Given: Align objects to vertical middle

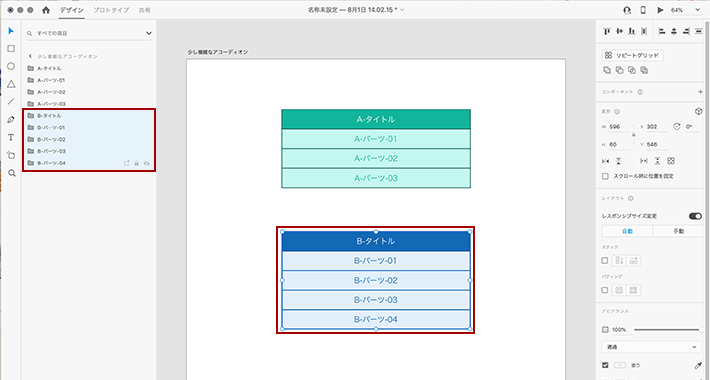Looking at the screenshot, I should [x=619, y=31].
